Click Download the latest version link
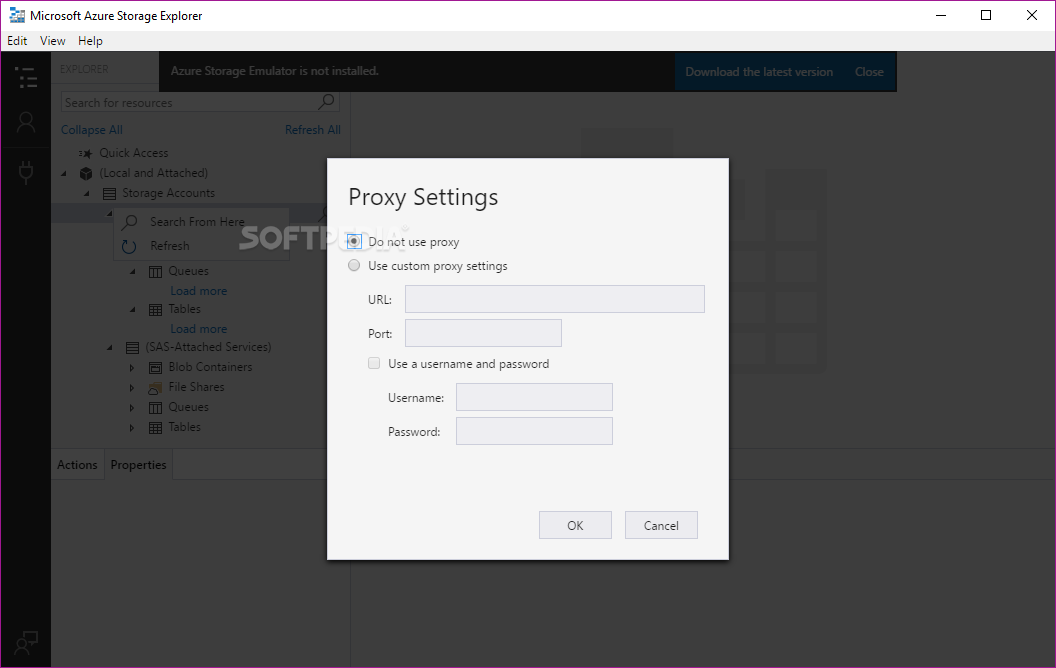 [x=759, y=72]
